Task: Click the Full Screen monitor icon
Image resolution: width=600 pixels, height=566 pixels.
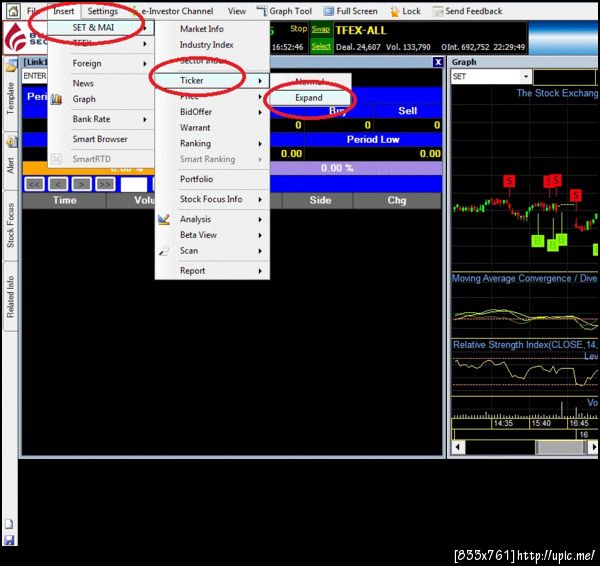Action: (329, 11)
